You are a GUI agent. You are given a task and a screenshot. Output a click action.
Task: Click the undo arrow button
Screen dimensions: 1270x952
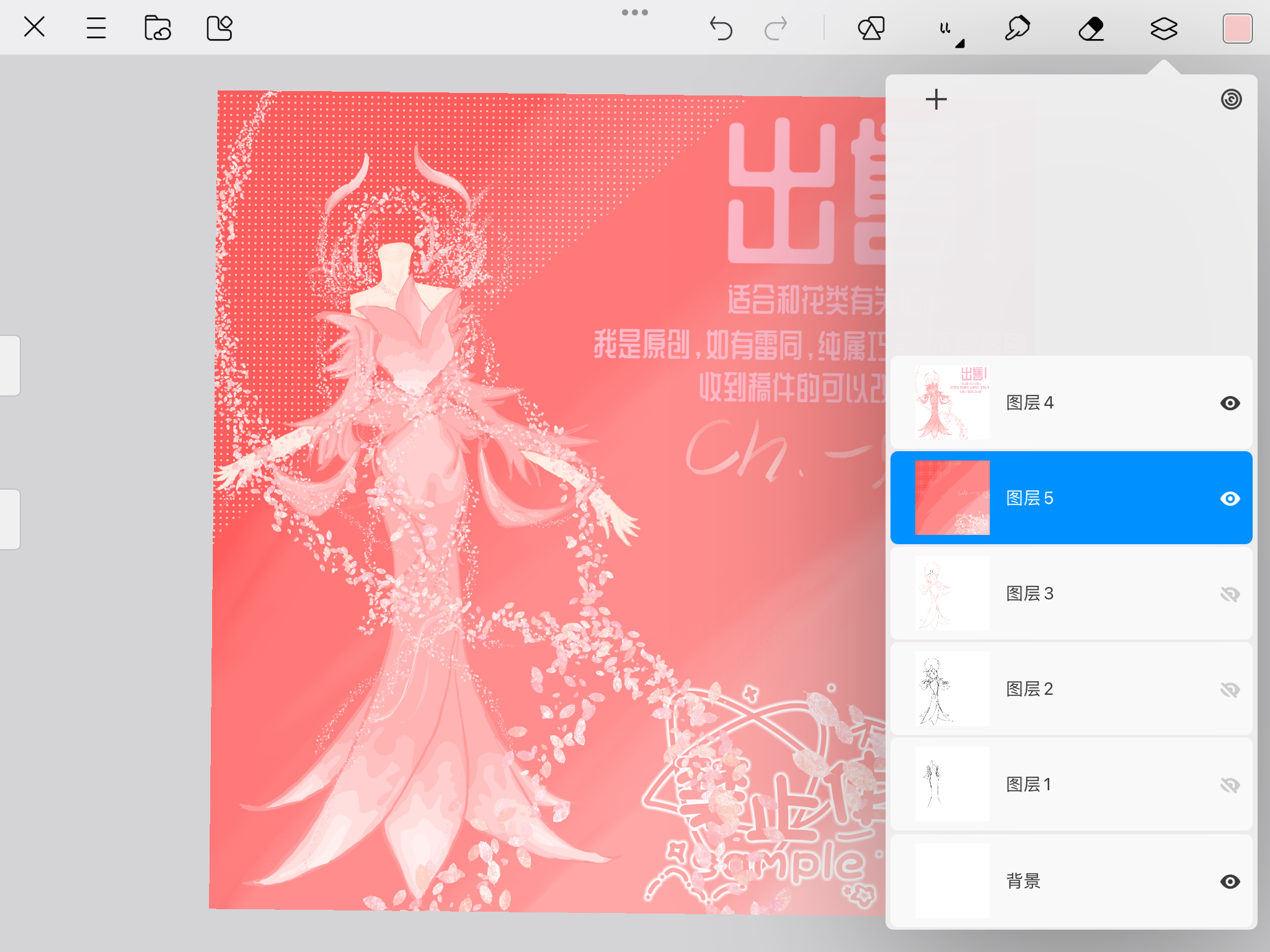pyautogui.click(x=721, y=29)
